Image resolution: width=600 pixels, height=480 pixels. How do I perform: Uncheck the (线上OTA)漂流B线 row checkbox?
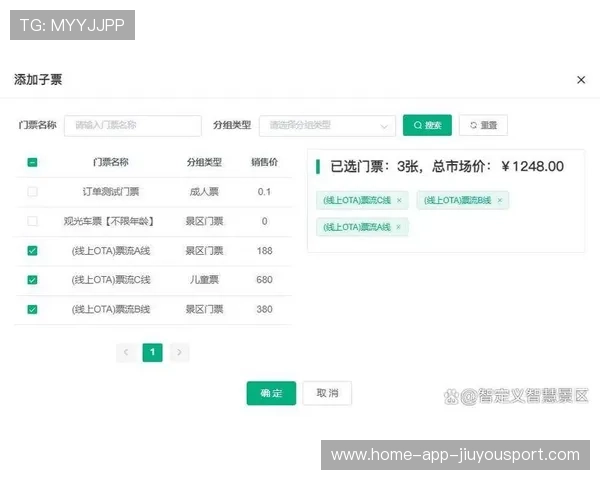tap(33, 309)
